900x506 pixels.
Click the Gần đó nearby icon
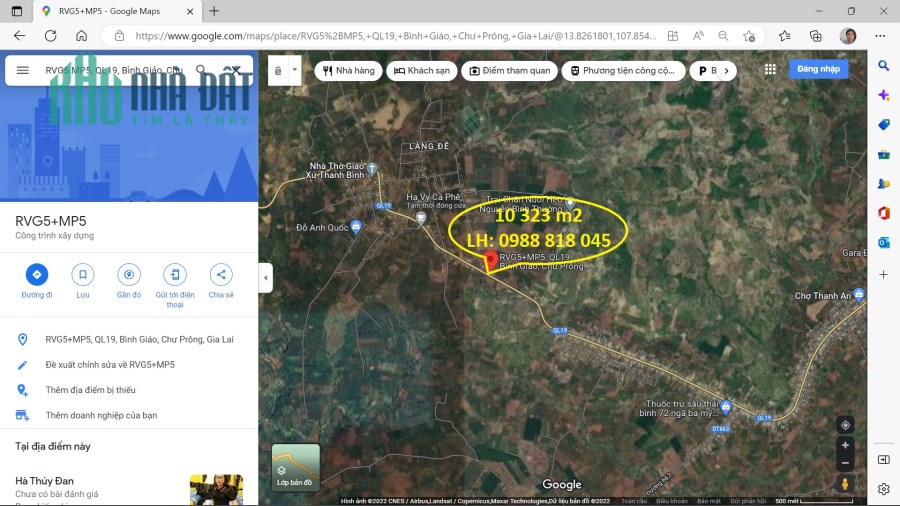tap(129, 275)
